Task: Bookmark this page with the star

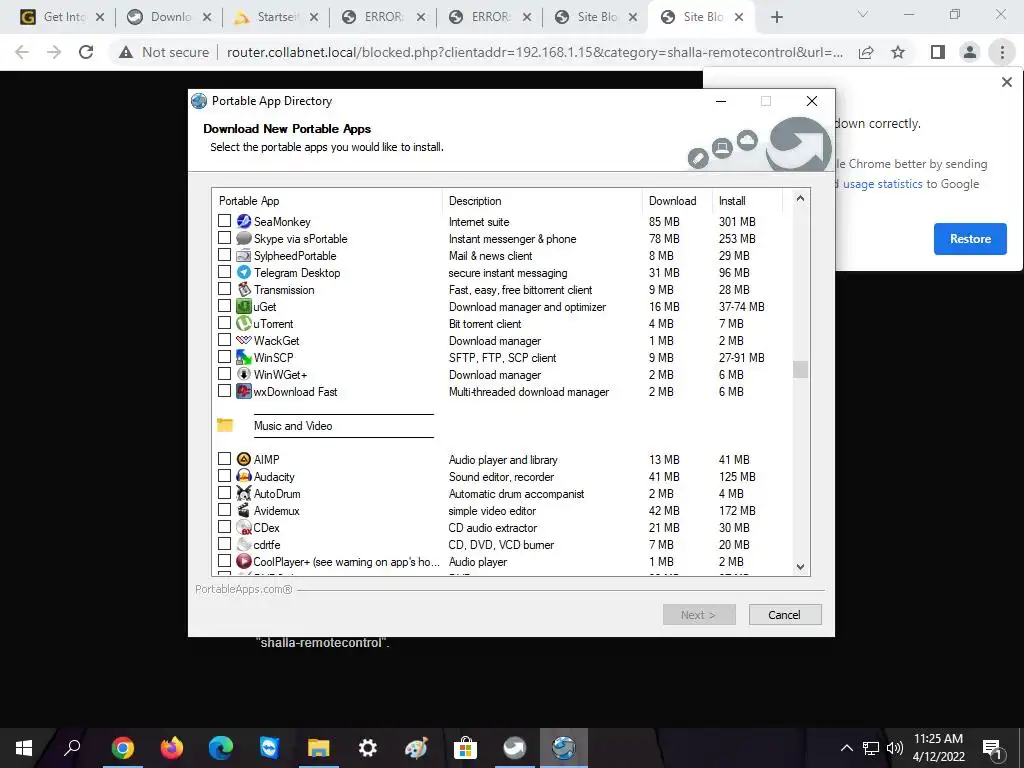Action: (x=898, y=52)
